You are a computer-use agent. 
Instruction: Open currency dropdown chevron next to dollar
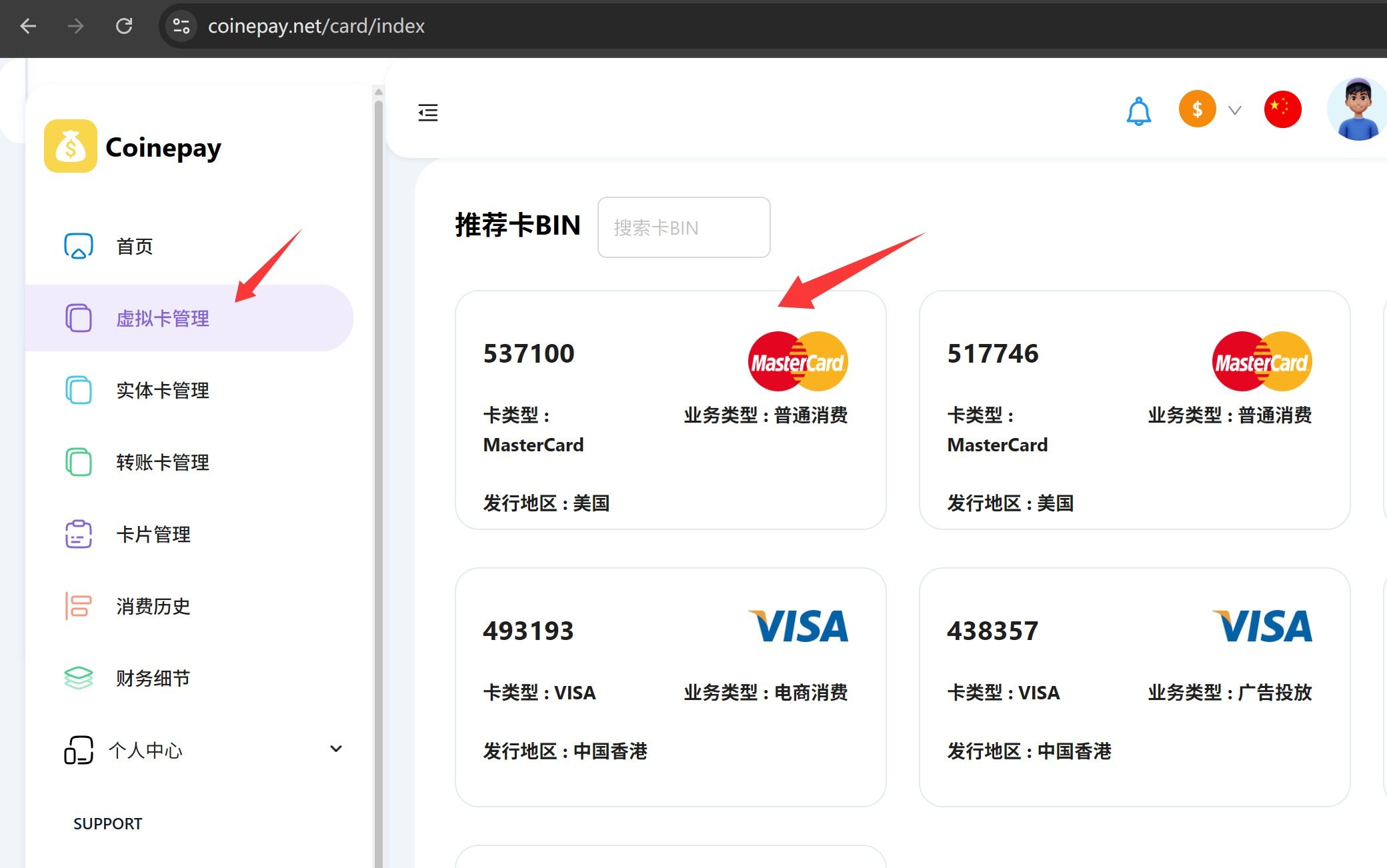pyautogui.click(x=1235, y=111)
